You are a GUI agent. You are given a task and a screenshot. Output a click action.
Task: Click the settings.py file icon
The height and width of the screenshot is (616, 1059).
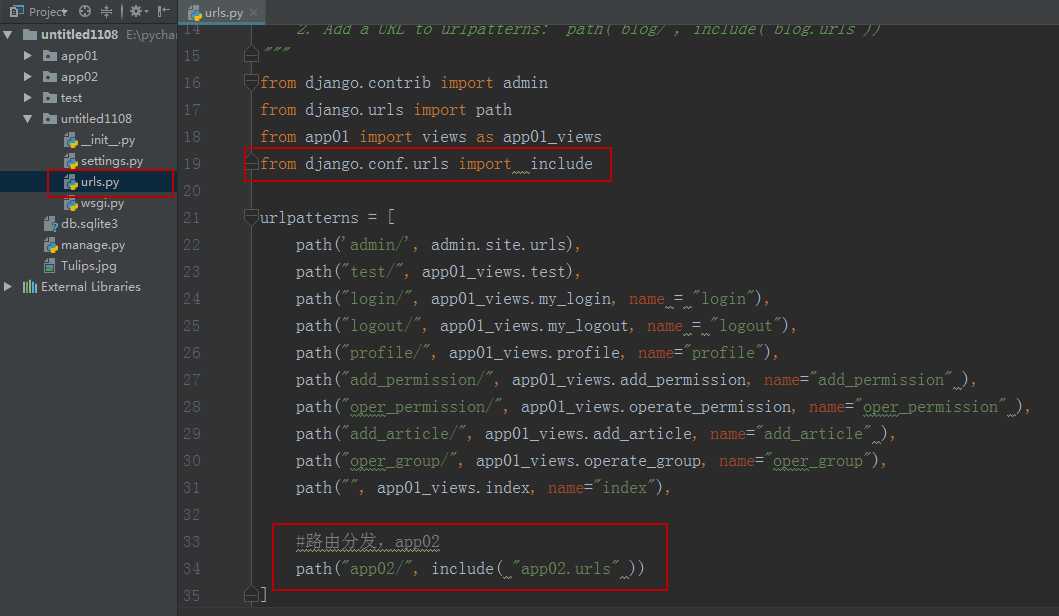(70, 161)
